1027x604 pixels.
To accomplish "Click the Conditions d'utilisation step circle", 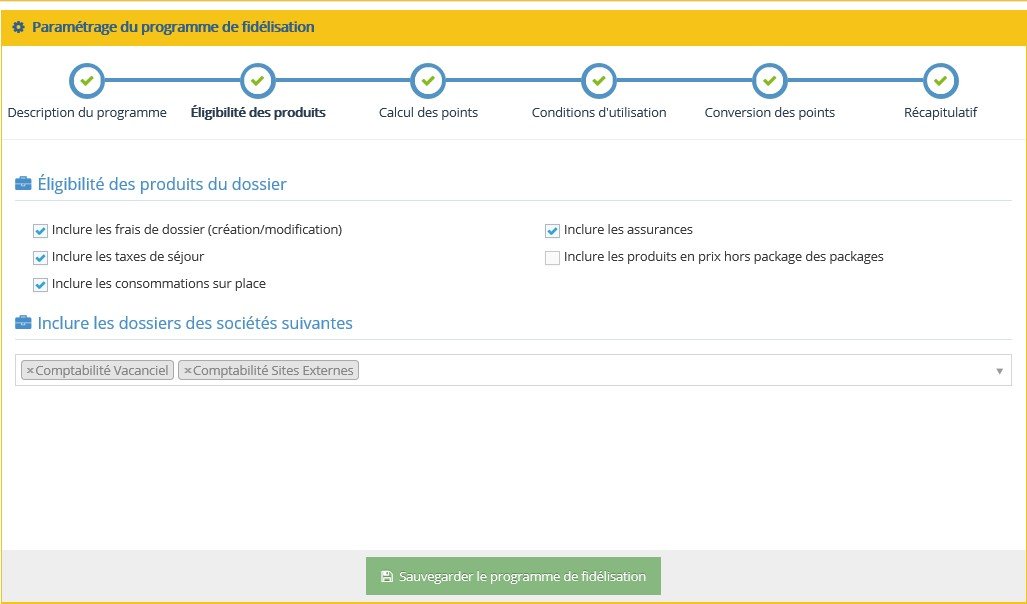I will click(x=599, y=80).
